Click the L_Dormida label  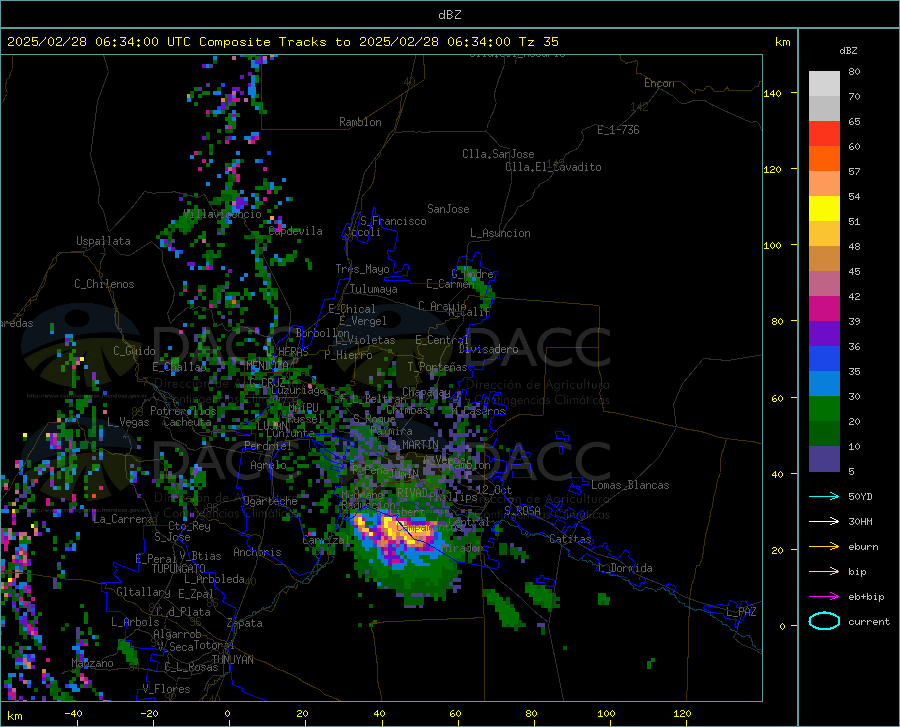click(625, 568)
